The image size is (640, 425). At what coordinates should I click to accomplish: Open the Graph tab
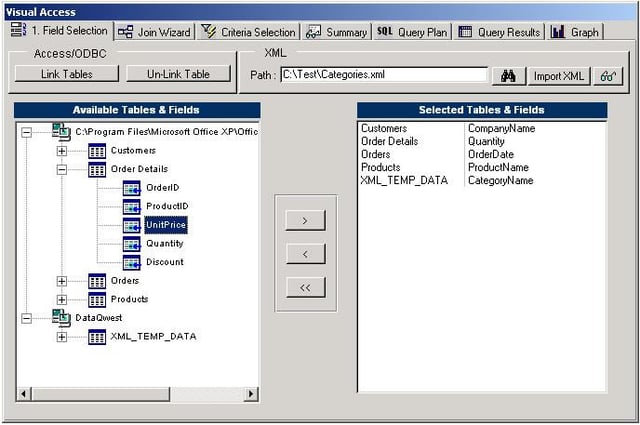pos(575,32)
